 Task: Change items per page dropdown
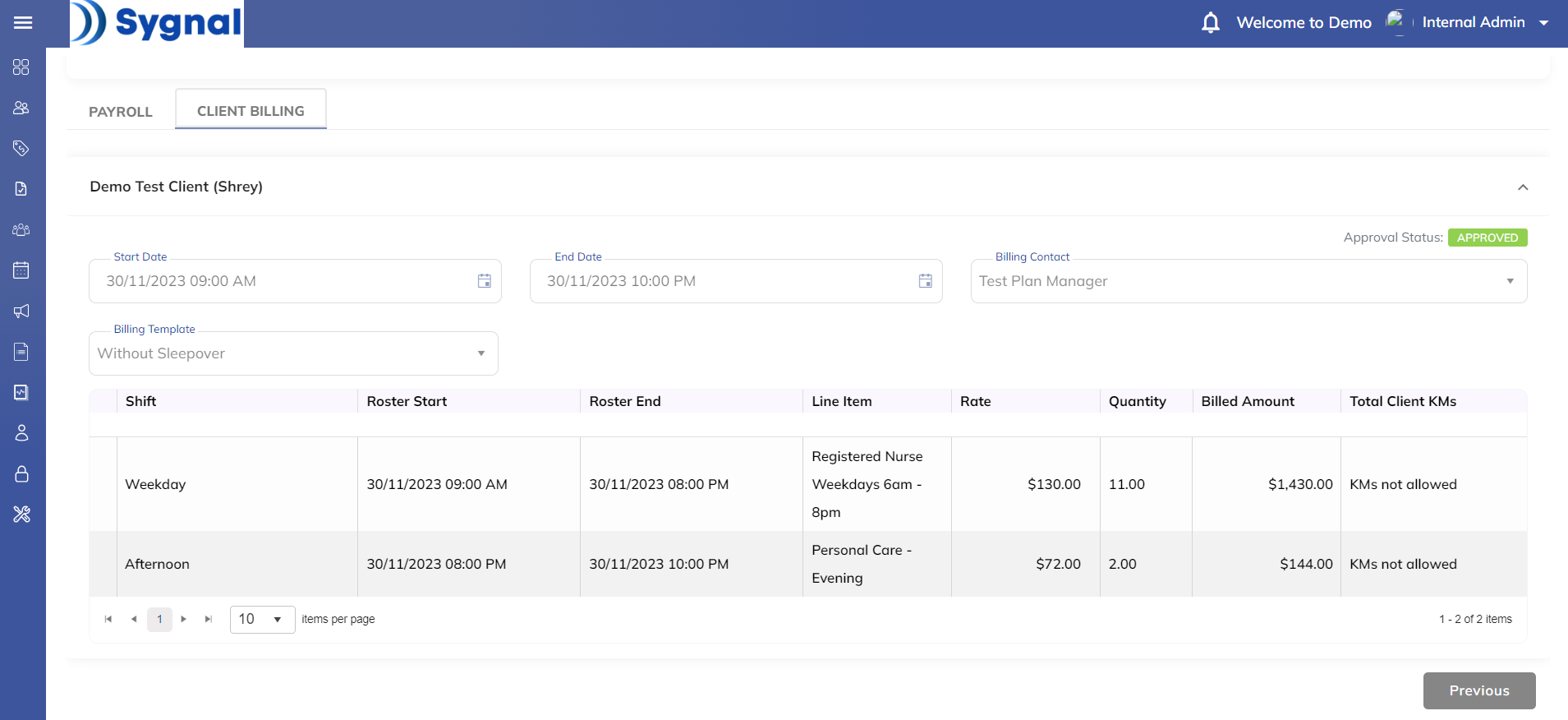click(x=262, y=620)
